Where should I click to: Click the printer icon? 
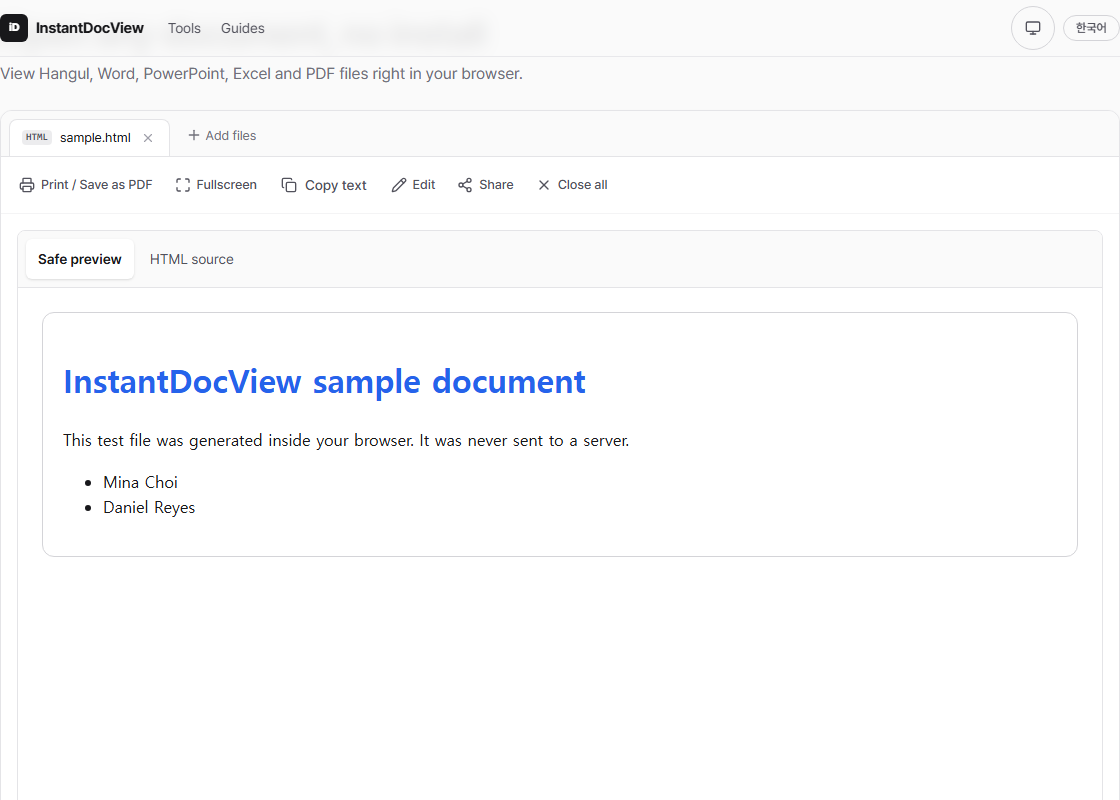coord(26,185)
